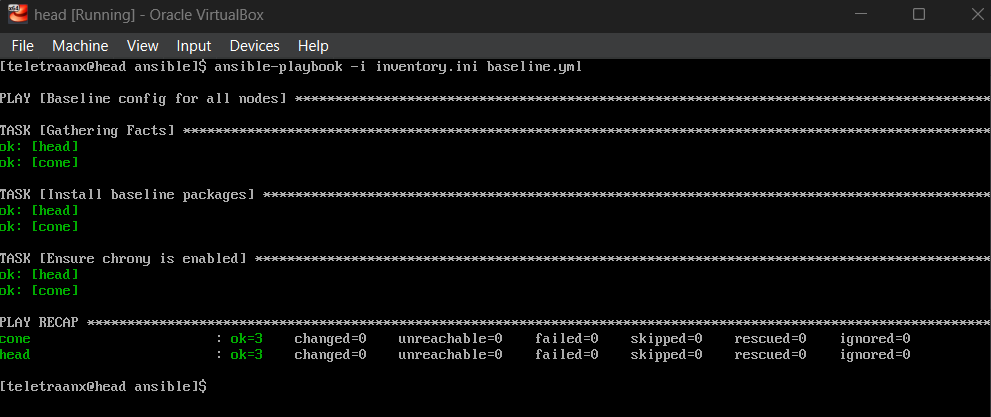Open the Machine menu
This screenshot has width=991, height=417.
[x=80, y=46]
